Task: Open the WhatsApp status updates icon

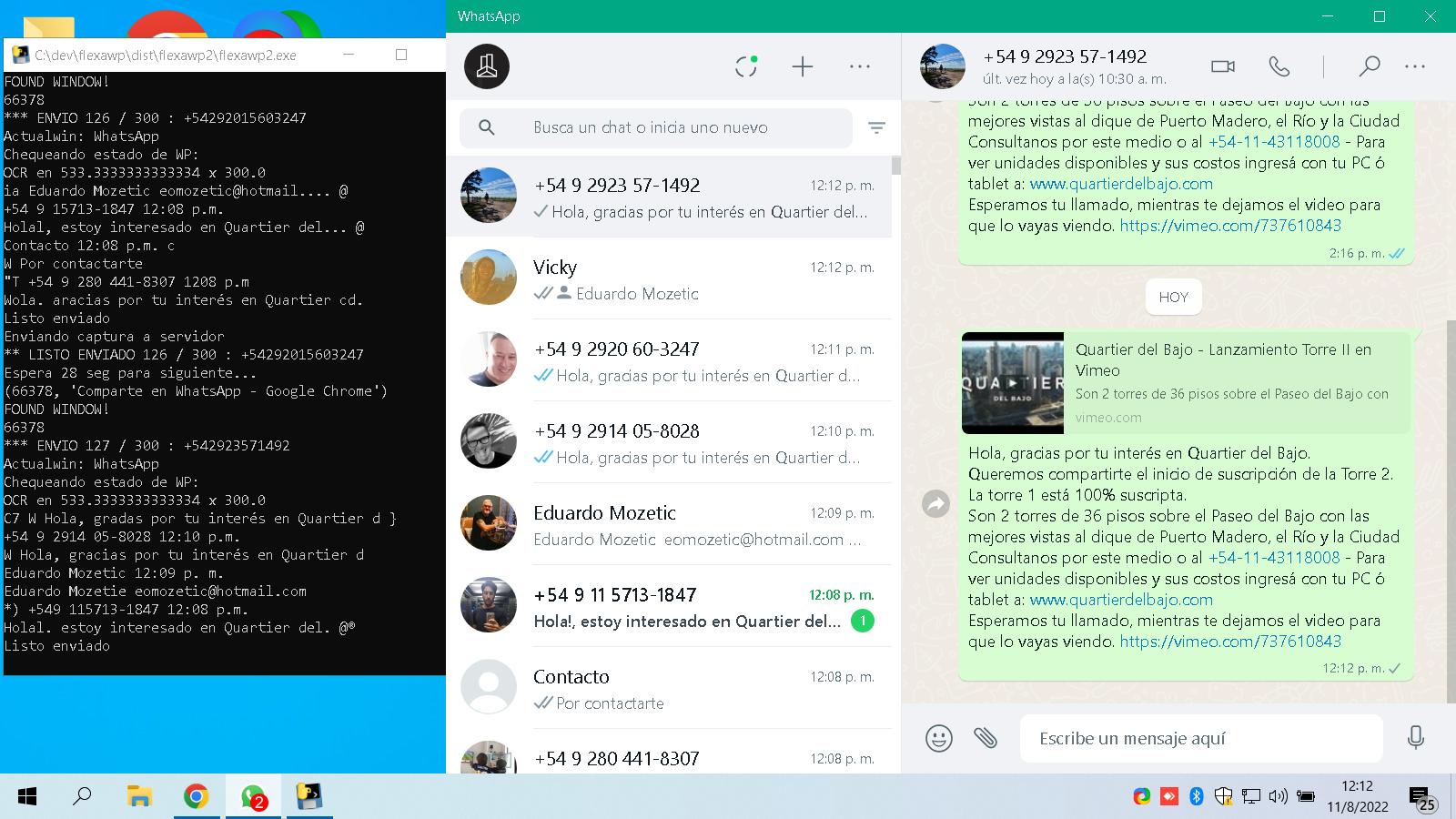Action: (x=746, y=66)
